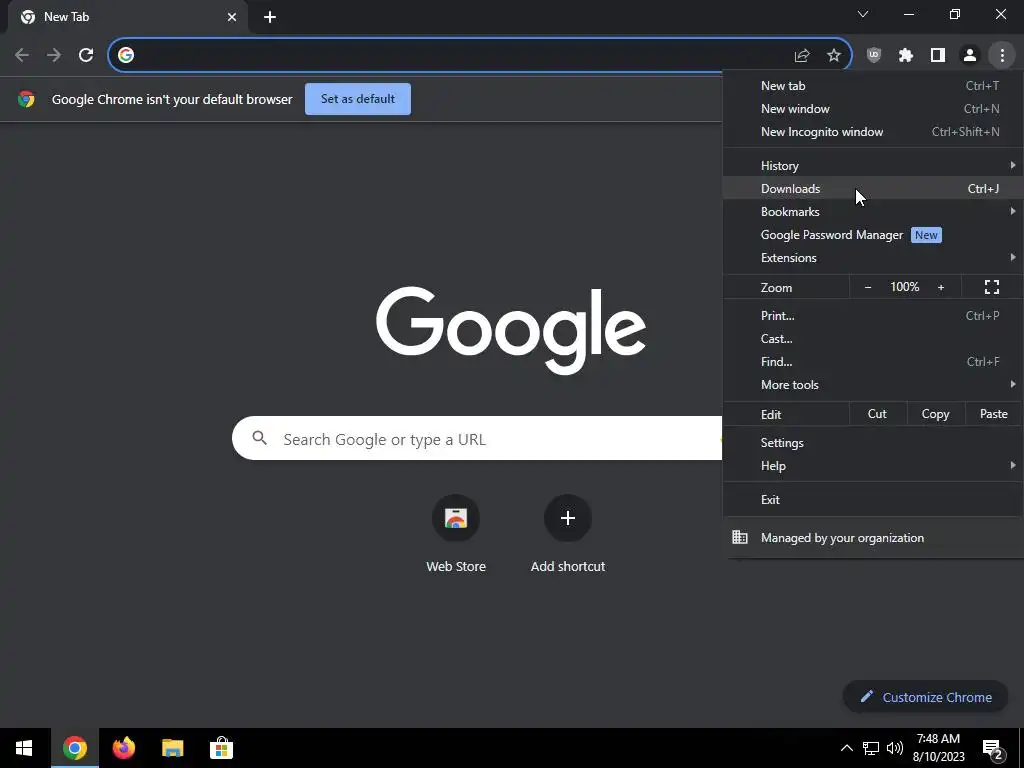Select Print... from the menu
1024x768 pixels.
pyautogui.click(x=873, y=315)
